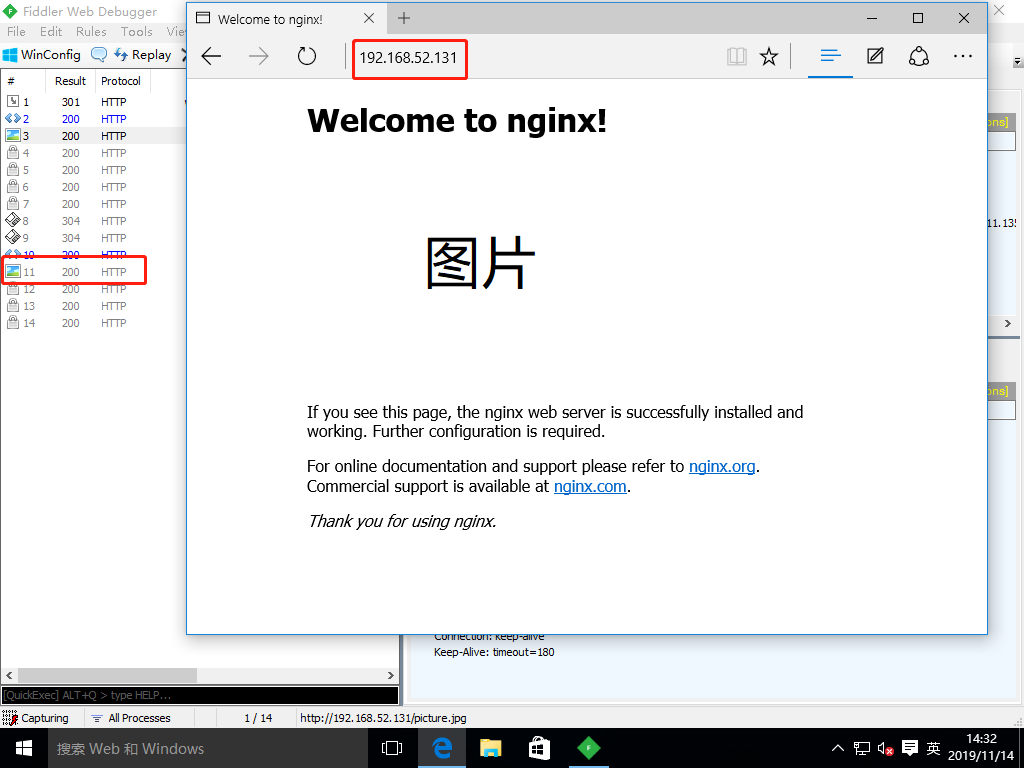Open Fiddler Tools menu
Screen dimensions: 1024x768
point(136,31)
